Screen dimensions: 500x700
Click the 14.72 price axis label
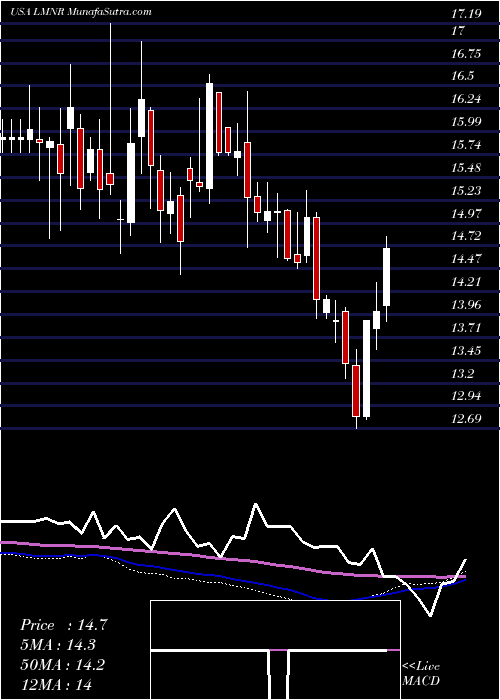pos(466,236)
